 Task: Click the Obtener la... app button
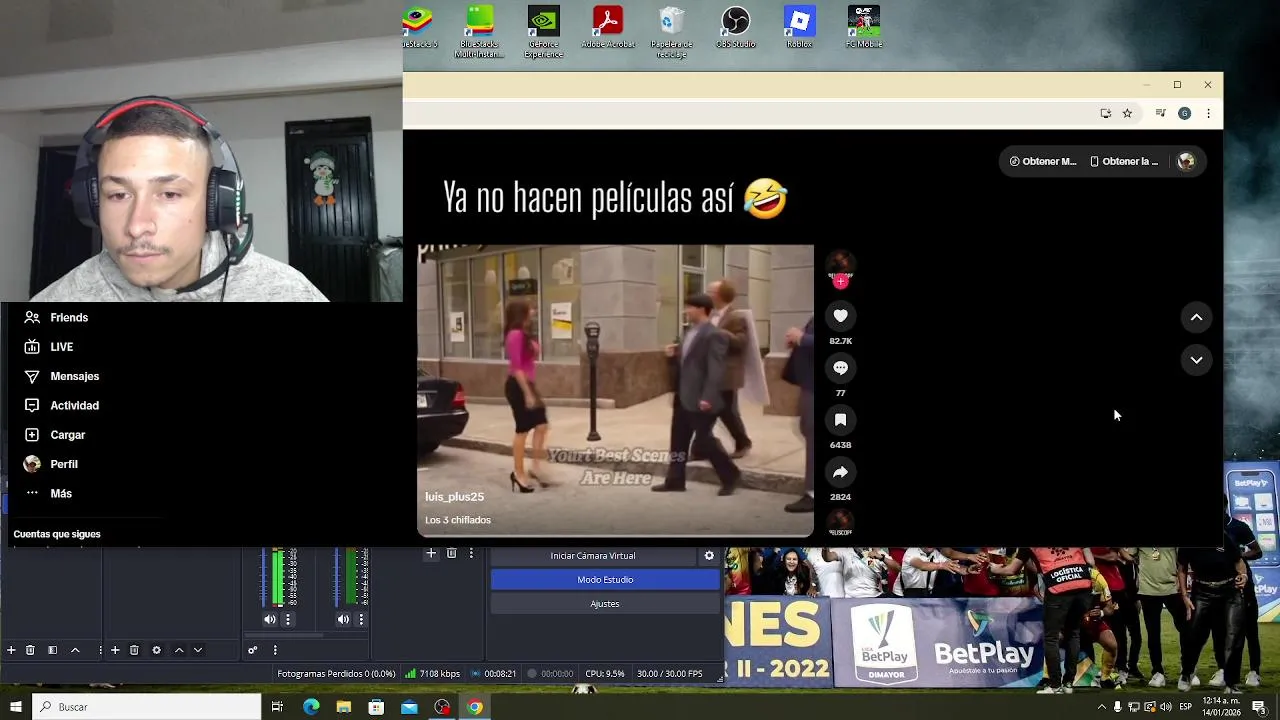(1124, 161)
